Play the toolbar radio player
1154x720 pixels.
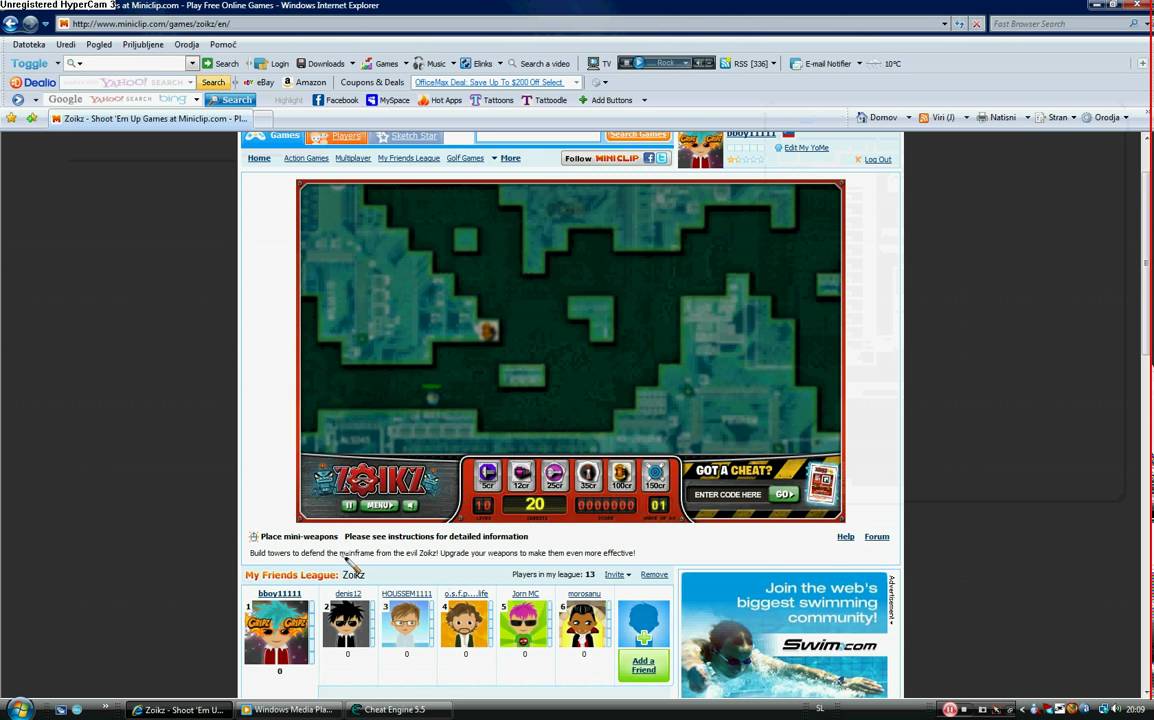639,63
